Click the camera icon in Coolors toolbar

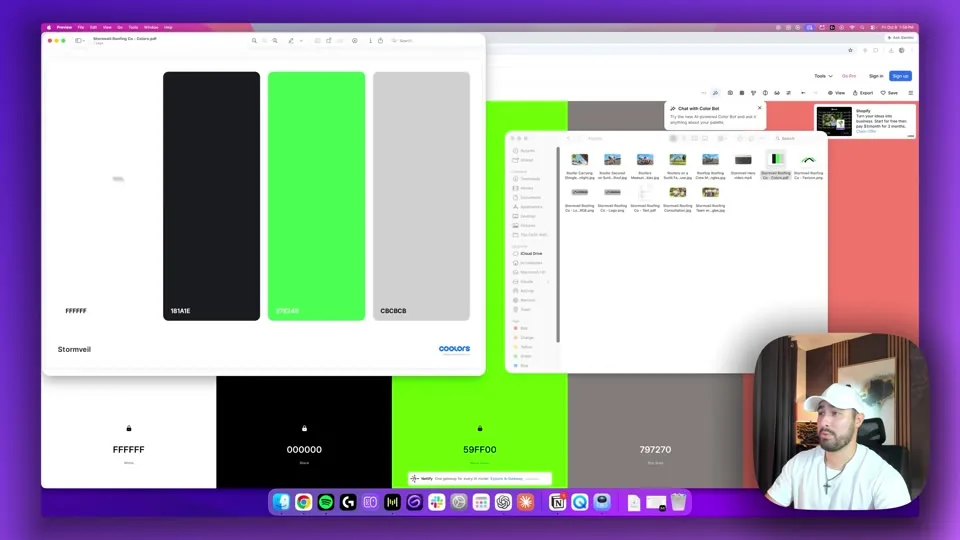click(730, 93)
